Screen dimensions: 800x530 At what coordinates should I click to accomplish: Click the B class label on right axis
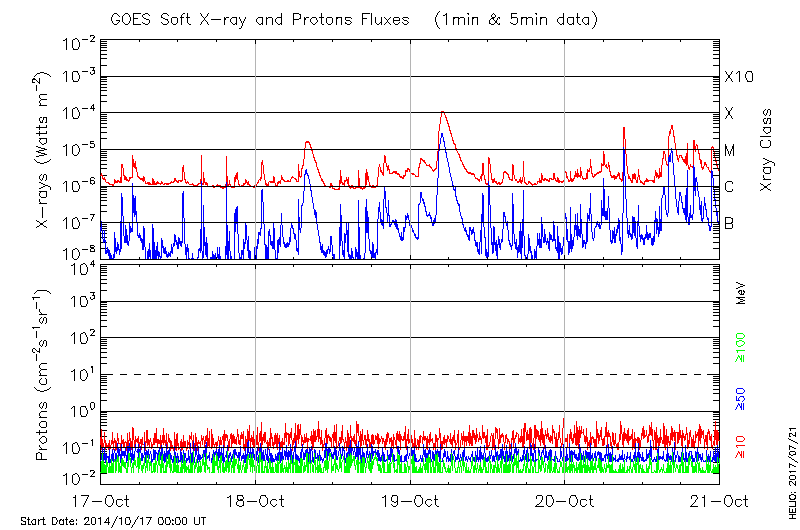[729, 223]
